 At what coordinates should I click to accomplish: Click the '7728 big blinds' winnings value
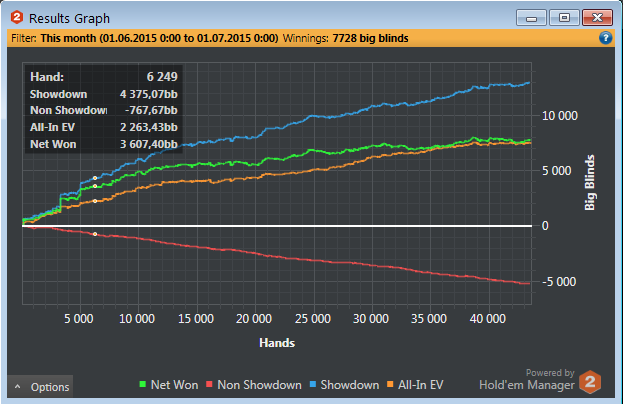(370, 38)
